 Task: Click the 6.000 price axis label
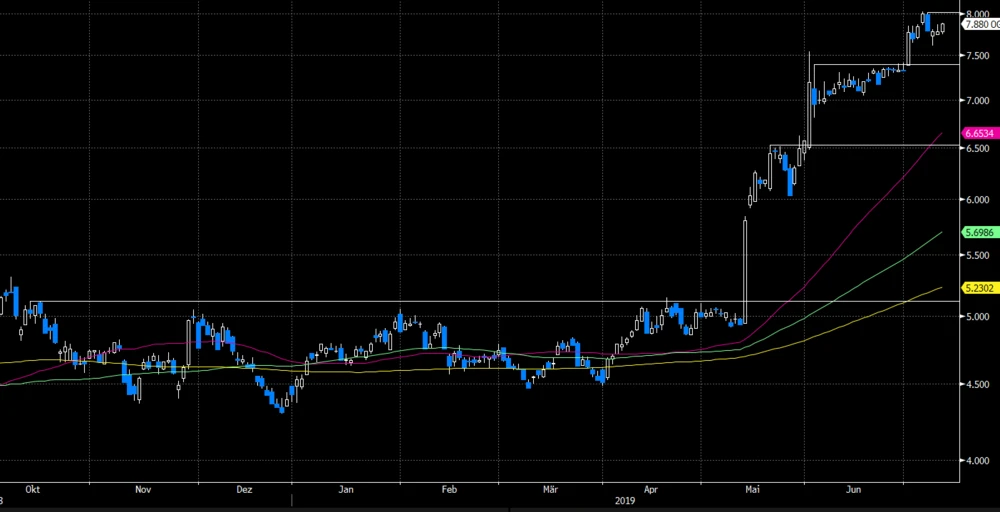pyautogui.click(x=977, y=200)
